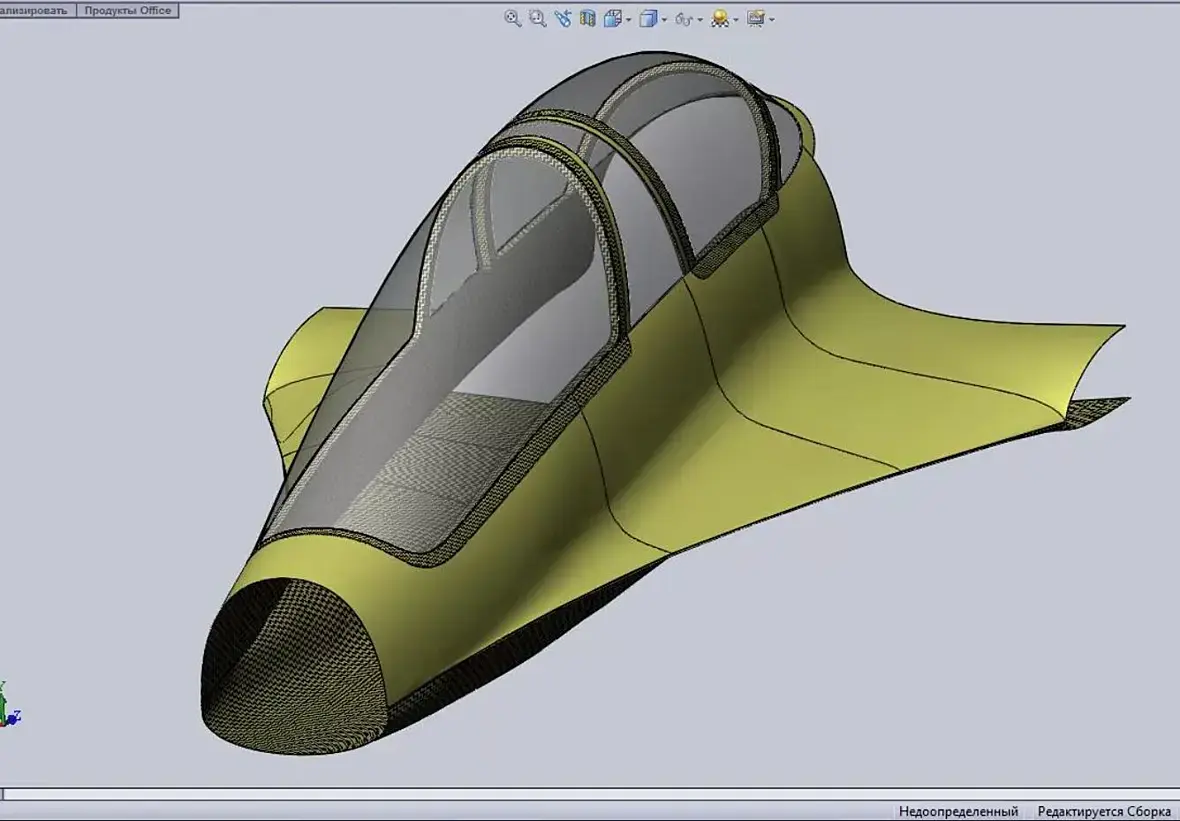1180x821 pixels.
Task: Expand the Edit Appearance dropdown arrow
Action: 735,20
